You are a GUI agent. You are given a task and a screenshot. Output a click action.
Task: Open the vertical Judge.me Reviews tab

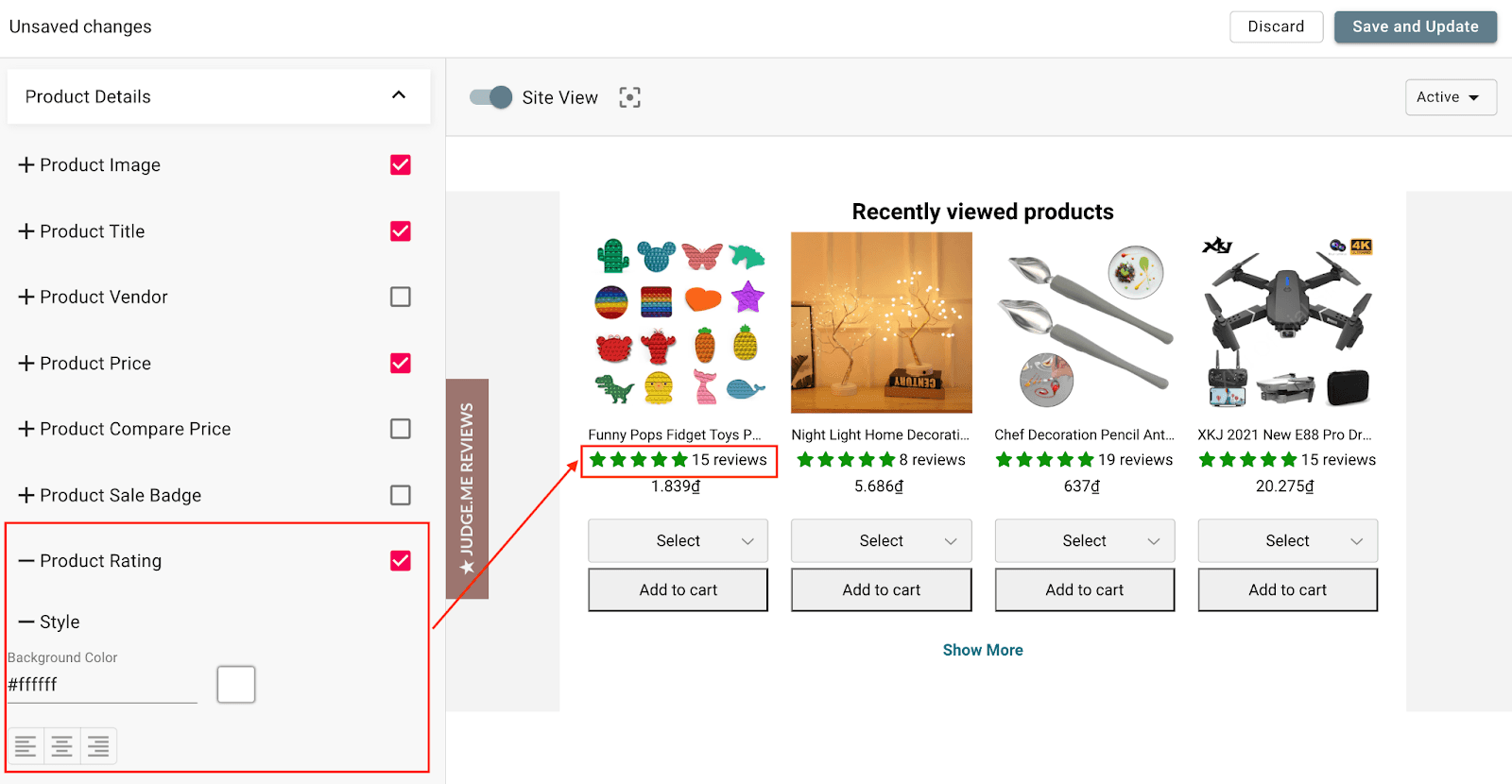[x=467, y=488]
